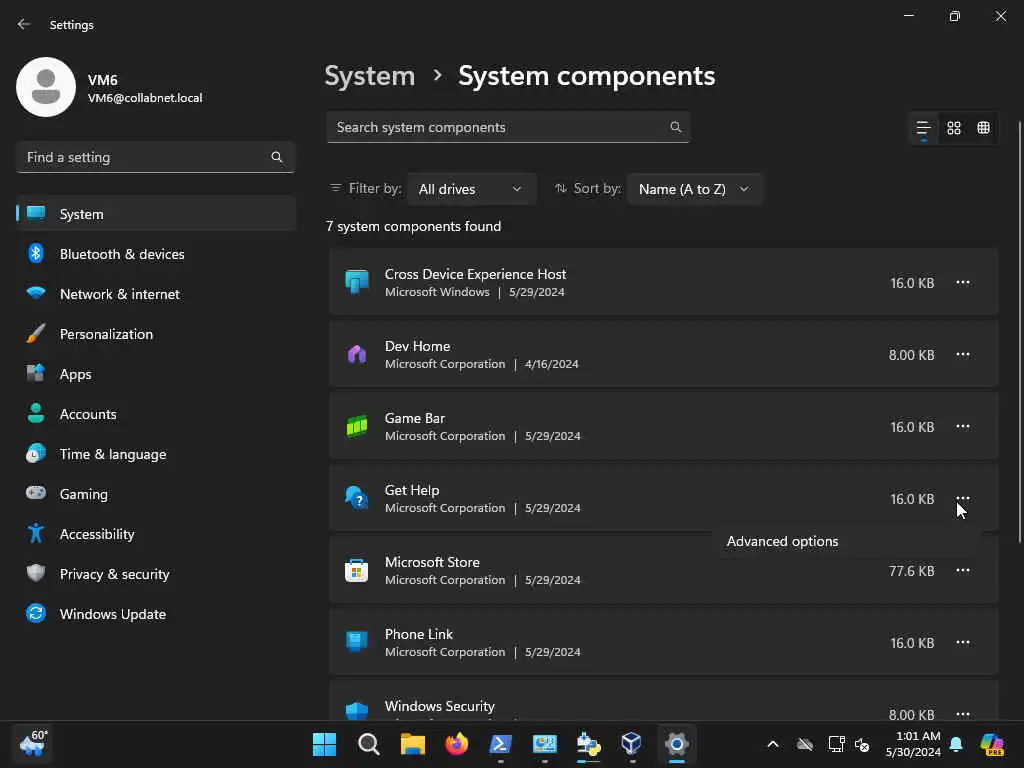Click the VM6 user profile avatar
The height and width of the screenshot is (768, 1024).
pyautogui.click(x=46, y=87)
